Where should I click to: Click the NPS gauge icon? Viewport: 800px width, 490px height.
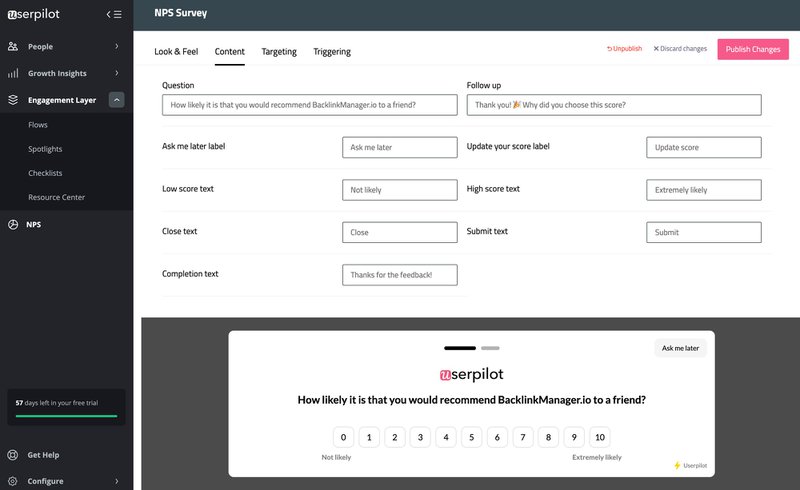[x=13, y=225]
